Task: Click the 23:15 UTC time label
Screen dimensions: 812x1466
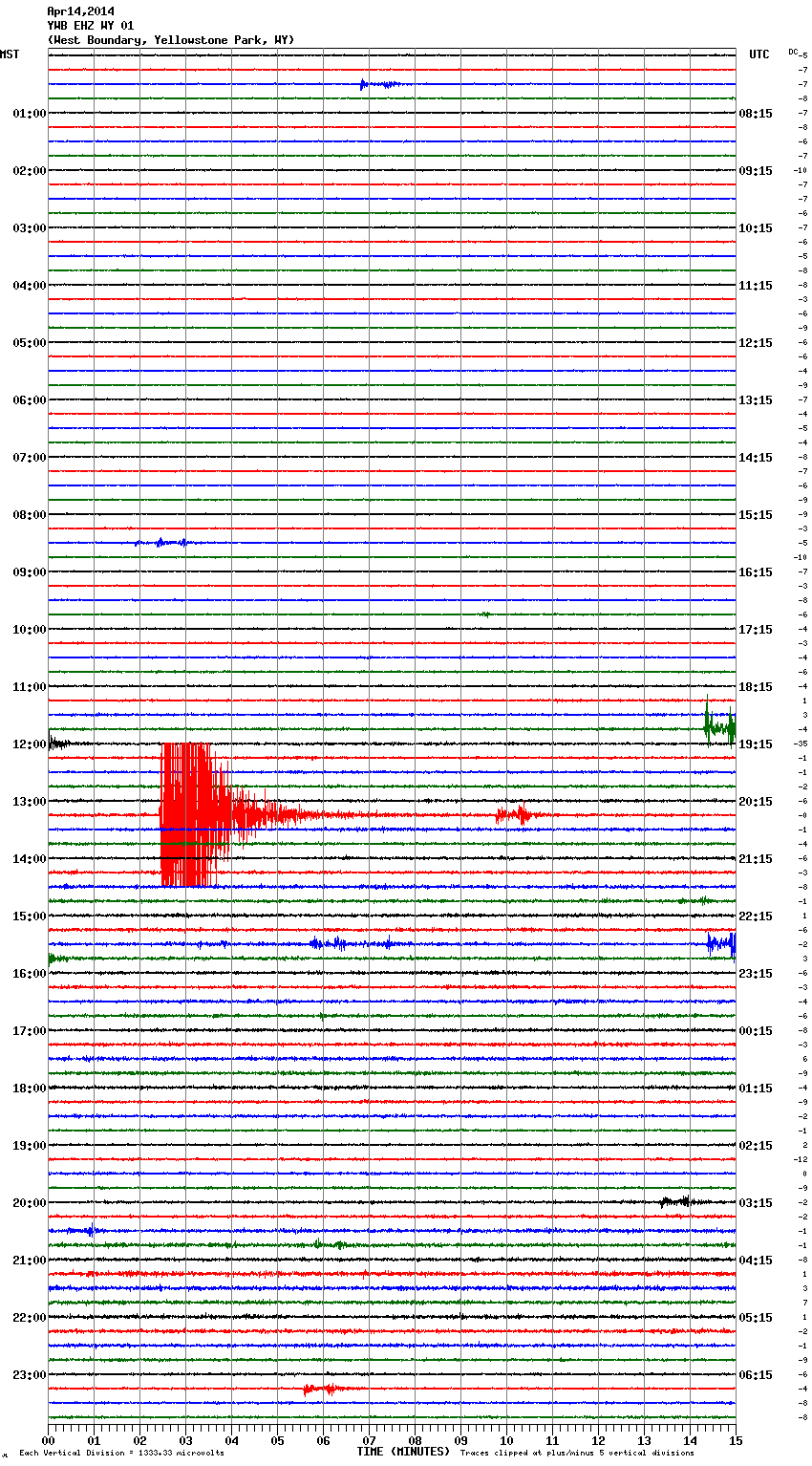Action: (x=756, y=974)
